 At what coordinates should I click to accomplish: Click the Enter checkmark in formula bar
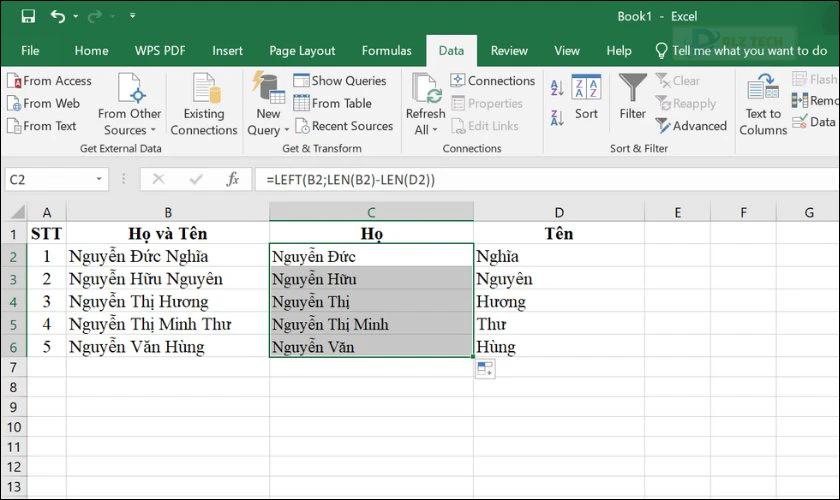click(x=196, y=179)
